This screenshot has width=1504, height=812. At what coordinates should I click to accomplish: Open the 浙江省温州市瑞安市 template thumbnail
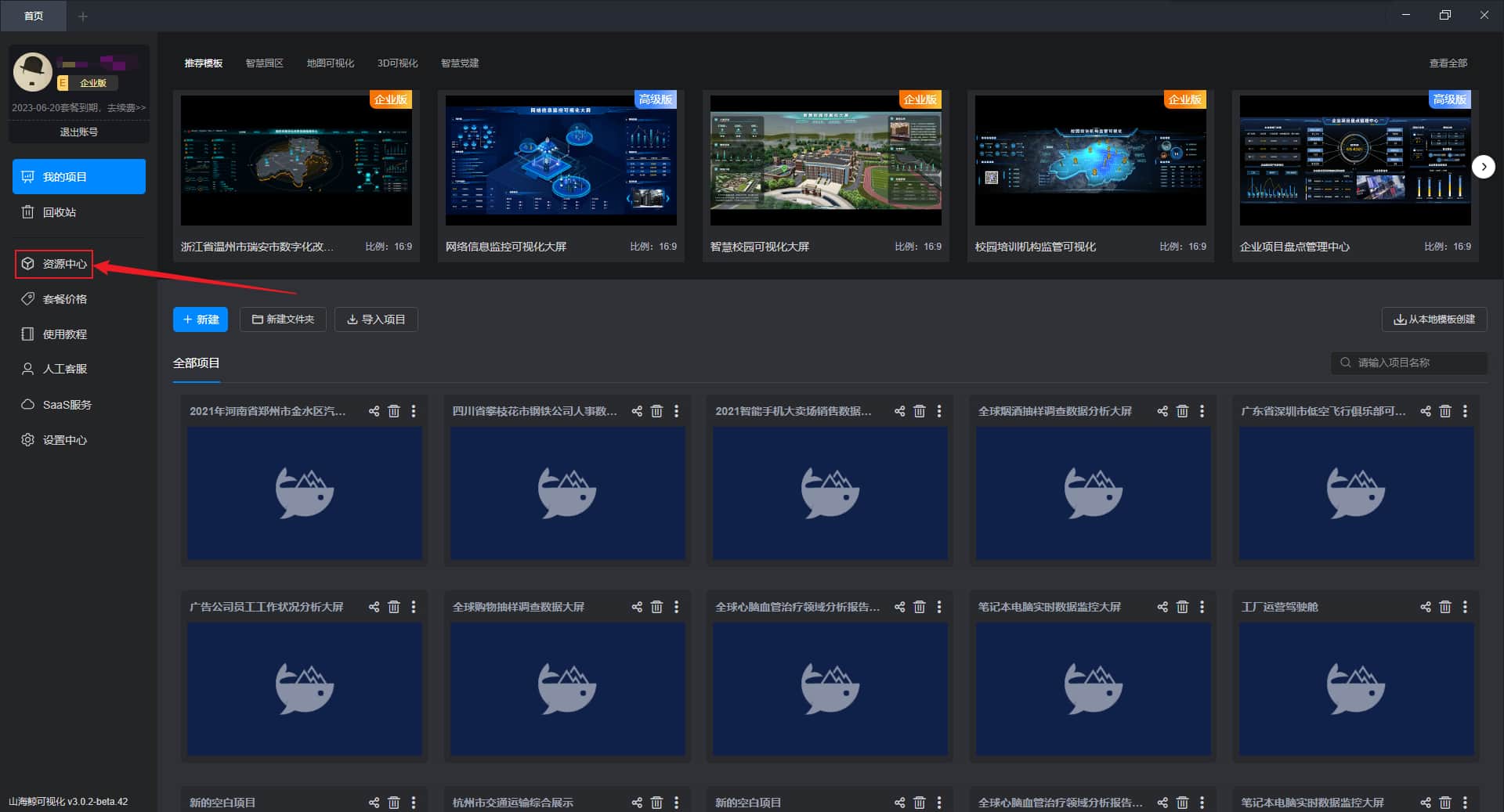coord(296,161)
